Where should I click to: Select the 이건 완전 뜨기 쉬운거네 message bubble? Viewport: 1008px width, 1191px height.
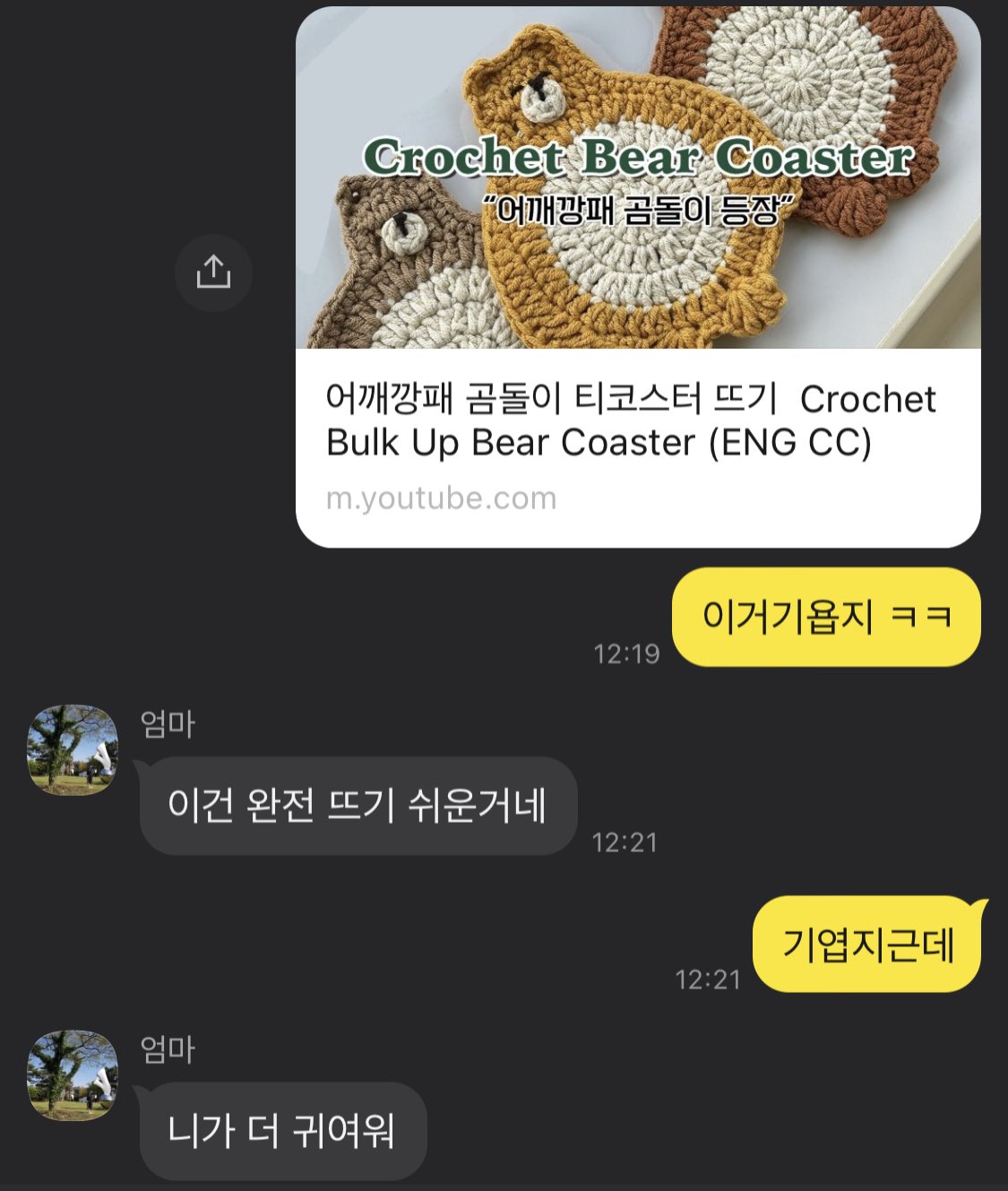(358, 805)
